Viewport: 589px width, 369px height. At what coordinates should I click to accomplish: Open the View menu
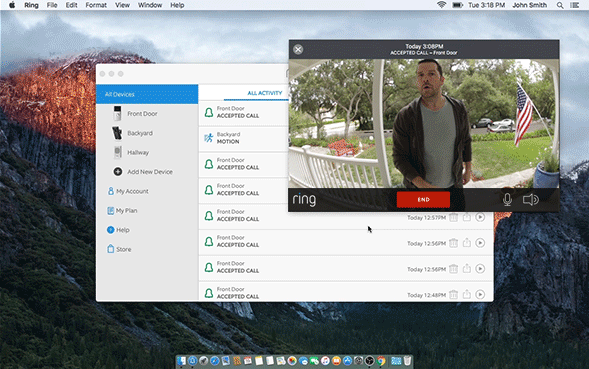pyautogui.click(x=122, y=5)
